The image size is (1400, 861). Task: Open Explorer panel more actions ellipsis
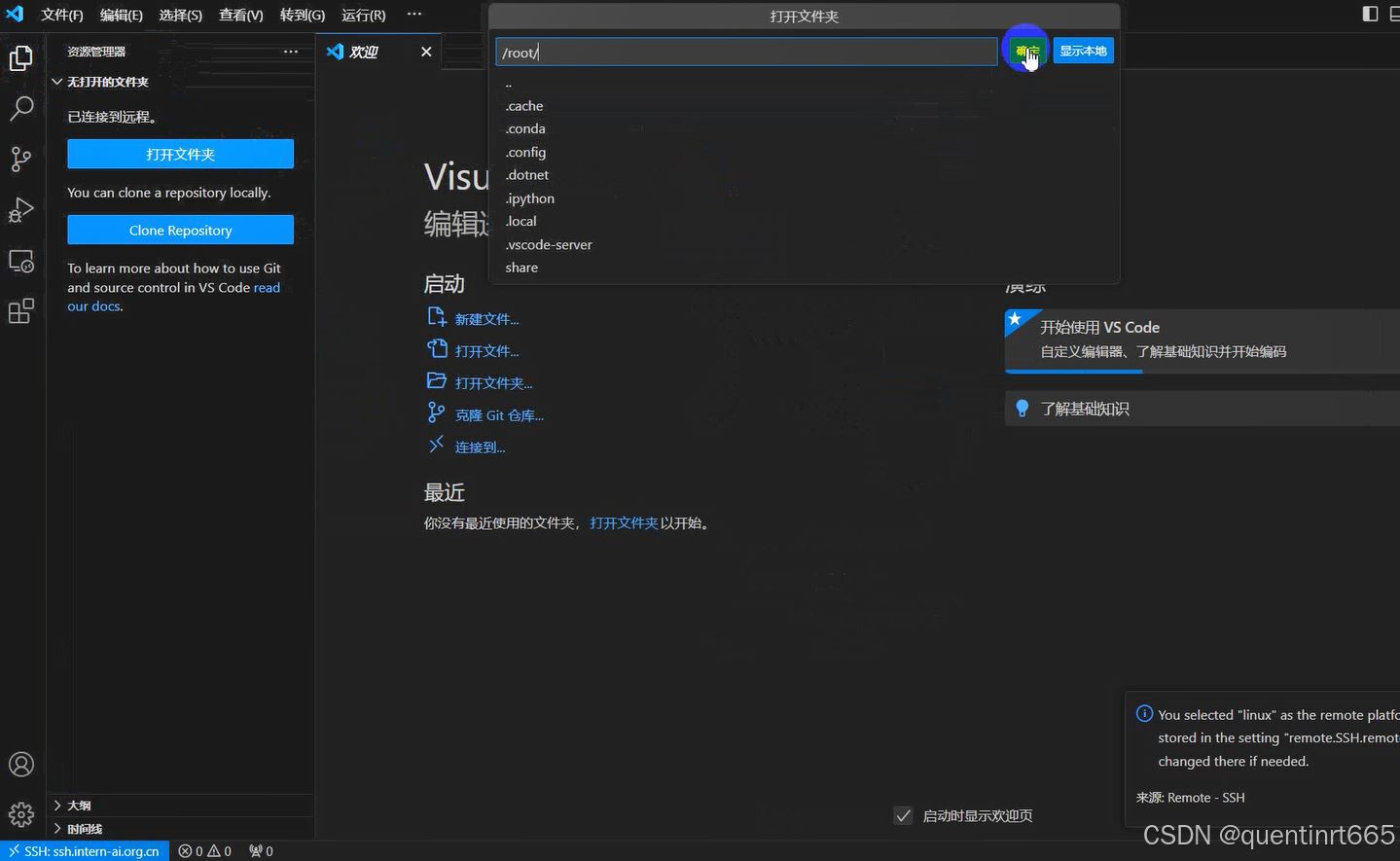[x=291, y=52]
